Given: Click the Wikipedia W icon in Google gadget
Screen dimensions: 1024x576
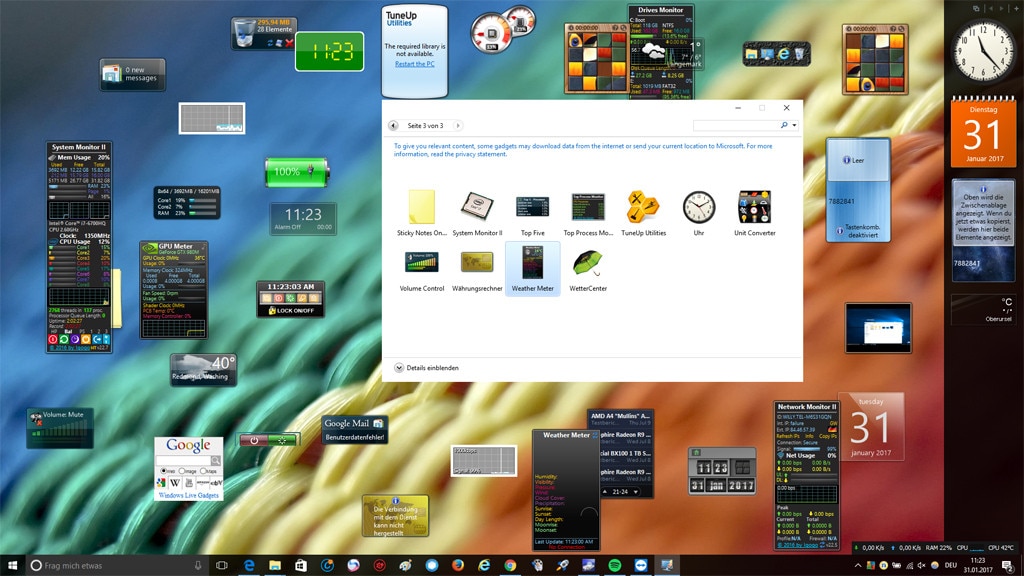Looking at the screenshot, I should pos(175,483).
